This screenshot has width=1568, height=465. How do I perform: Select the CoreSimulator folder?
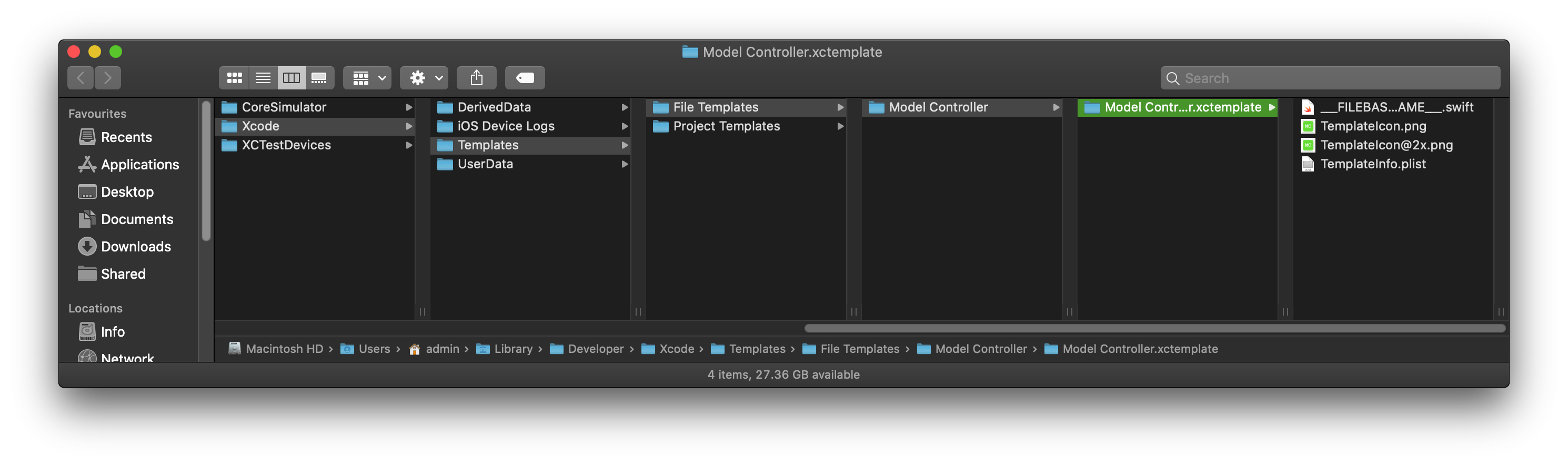click(284, 108)
